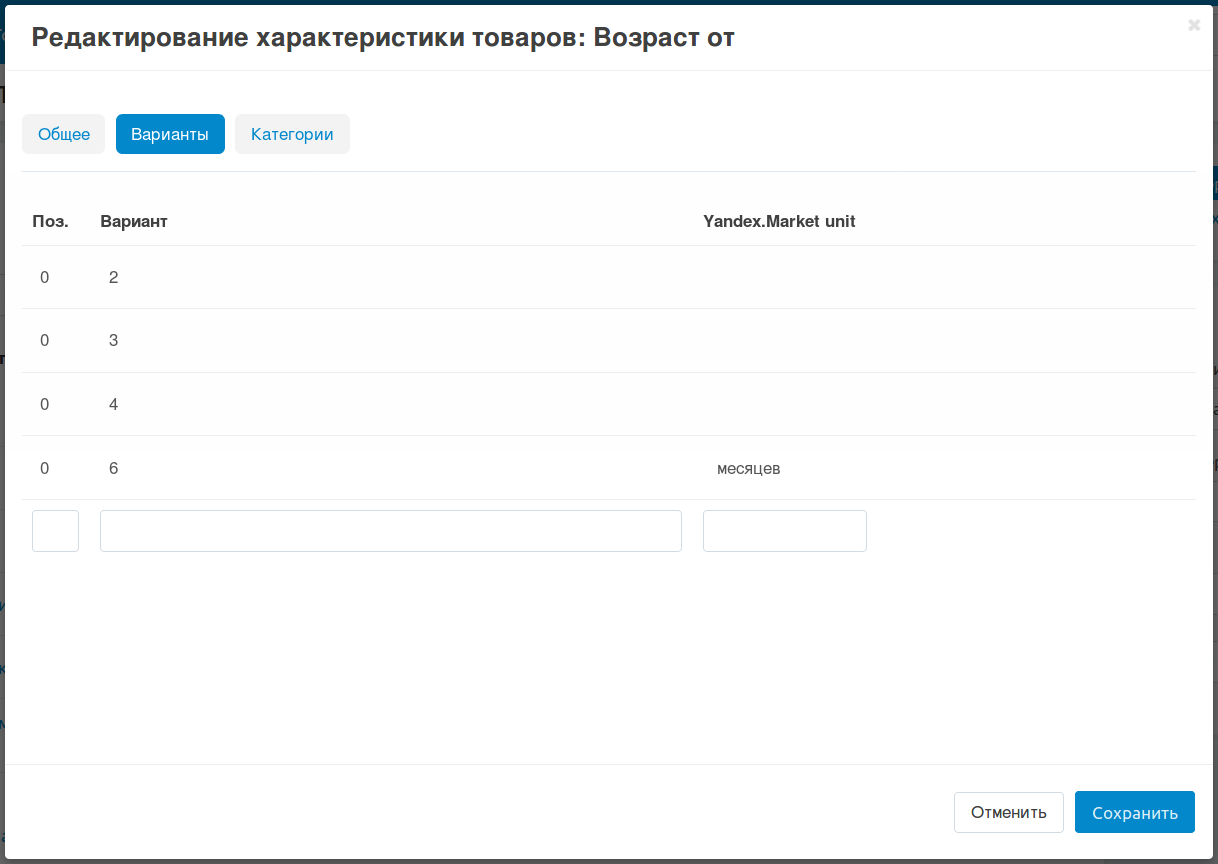Edit the variant value 6
The width and height of the screenshot is (1218, 864).
coord(113,468)
